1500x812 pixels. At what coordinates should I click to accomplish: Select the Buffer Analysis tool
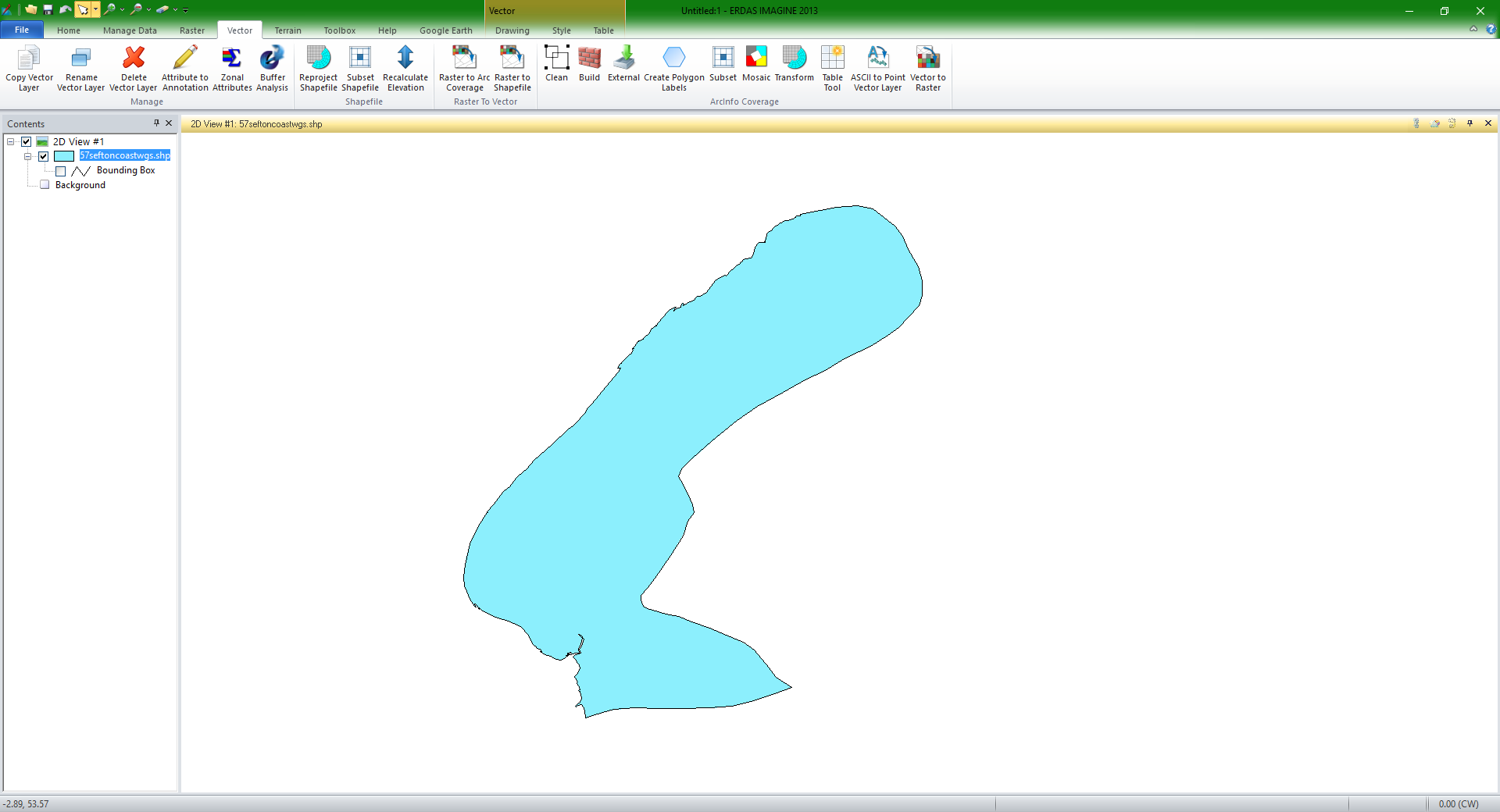pos(272,69)
